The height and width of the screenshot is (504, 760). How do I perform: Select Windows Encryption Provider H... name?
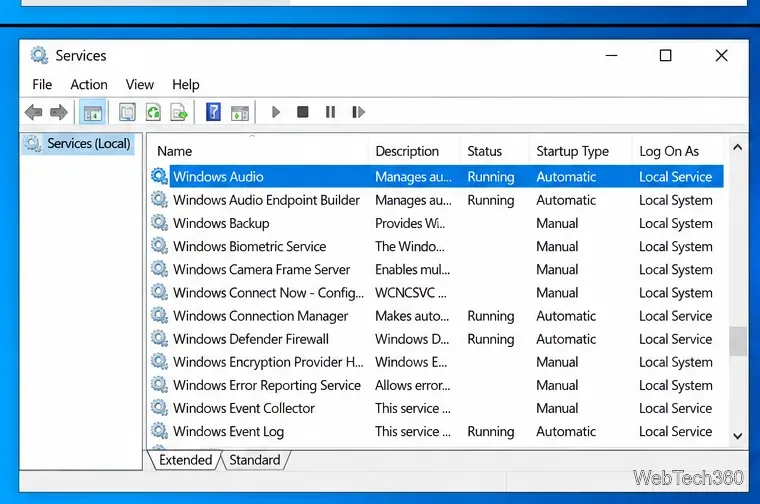(269, 362)
